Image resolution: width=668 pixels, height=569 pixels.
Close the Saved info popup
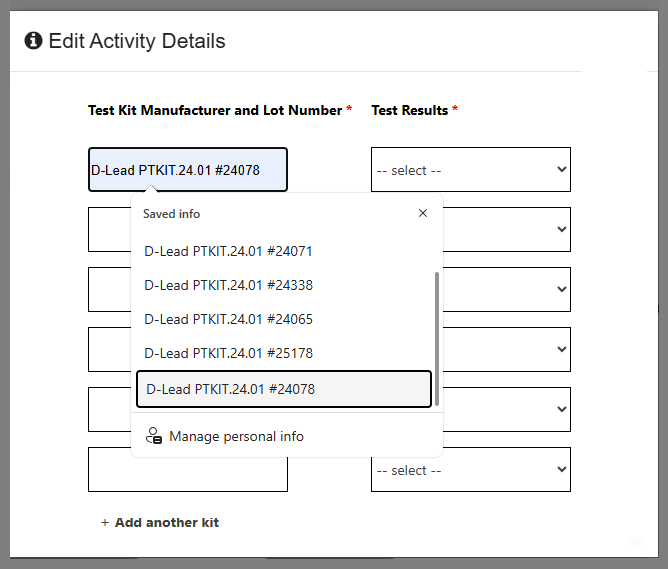click(423, 213)
